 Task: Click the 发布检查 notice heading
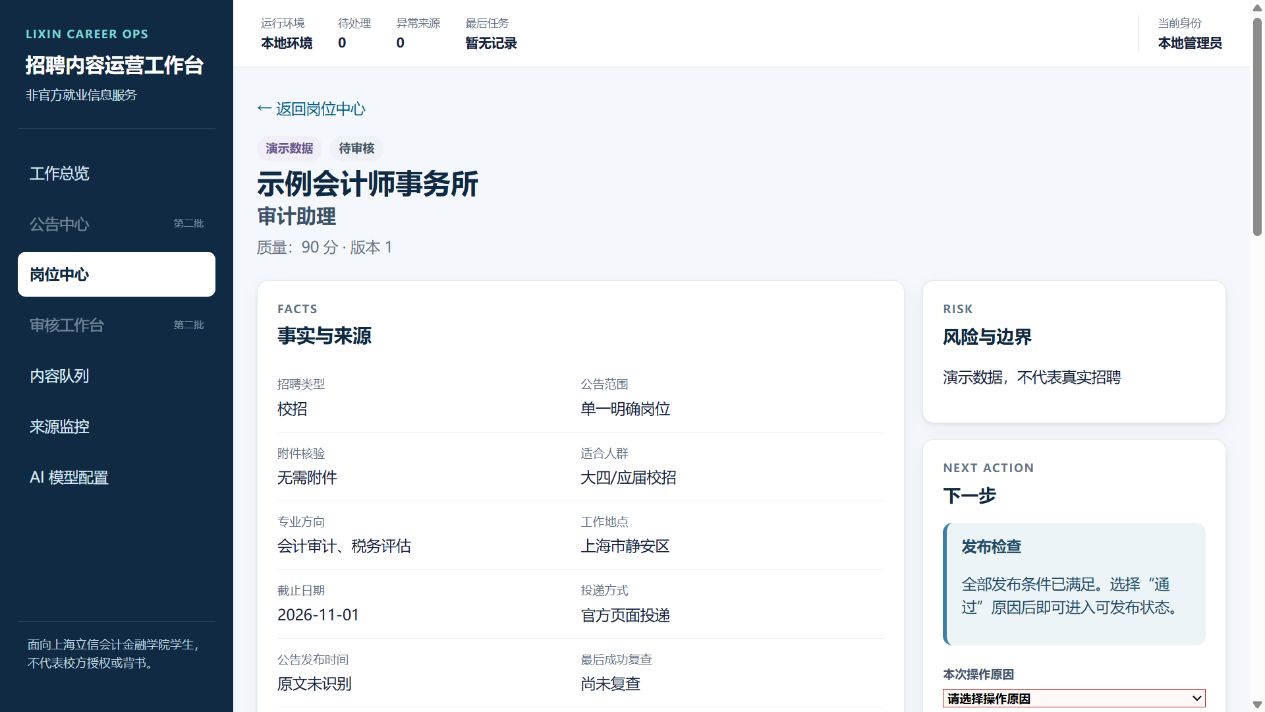click(x=992, y=547)
